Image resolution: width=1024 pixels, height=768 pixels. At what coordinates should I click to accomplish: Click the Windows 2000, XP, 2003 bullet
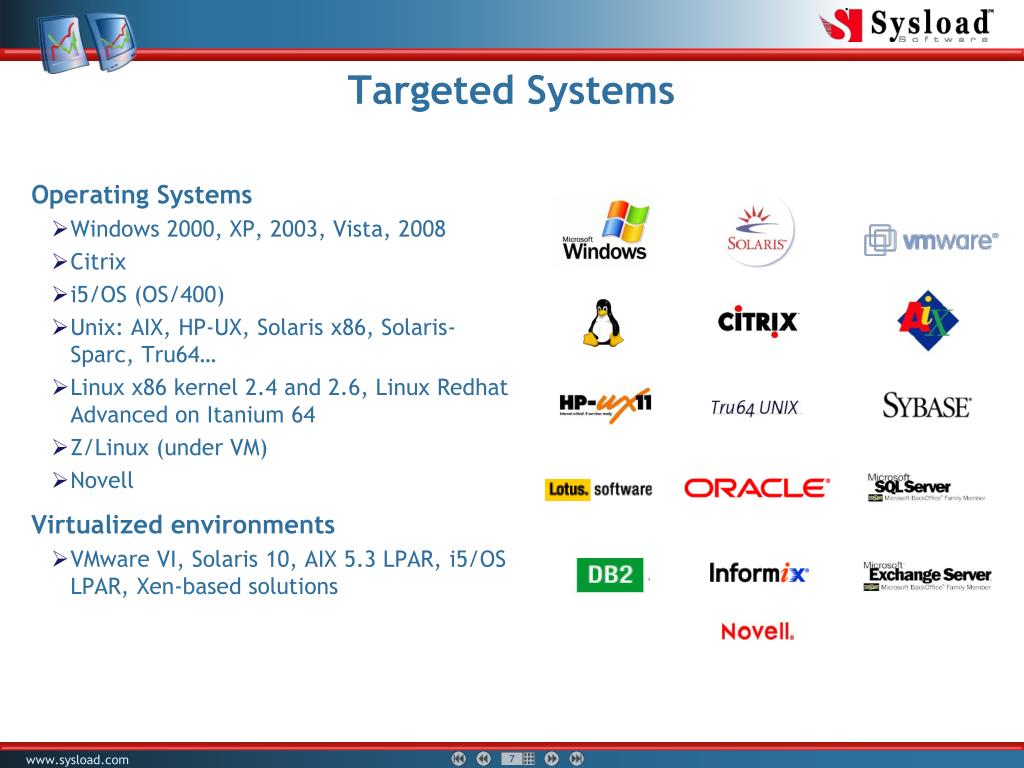(258, 229)
